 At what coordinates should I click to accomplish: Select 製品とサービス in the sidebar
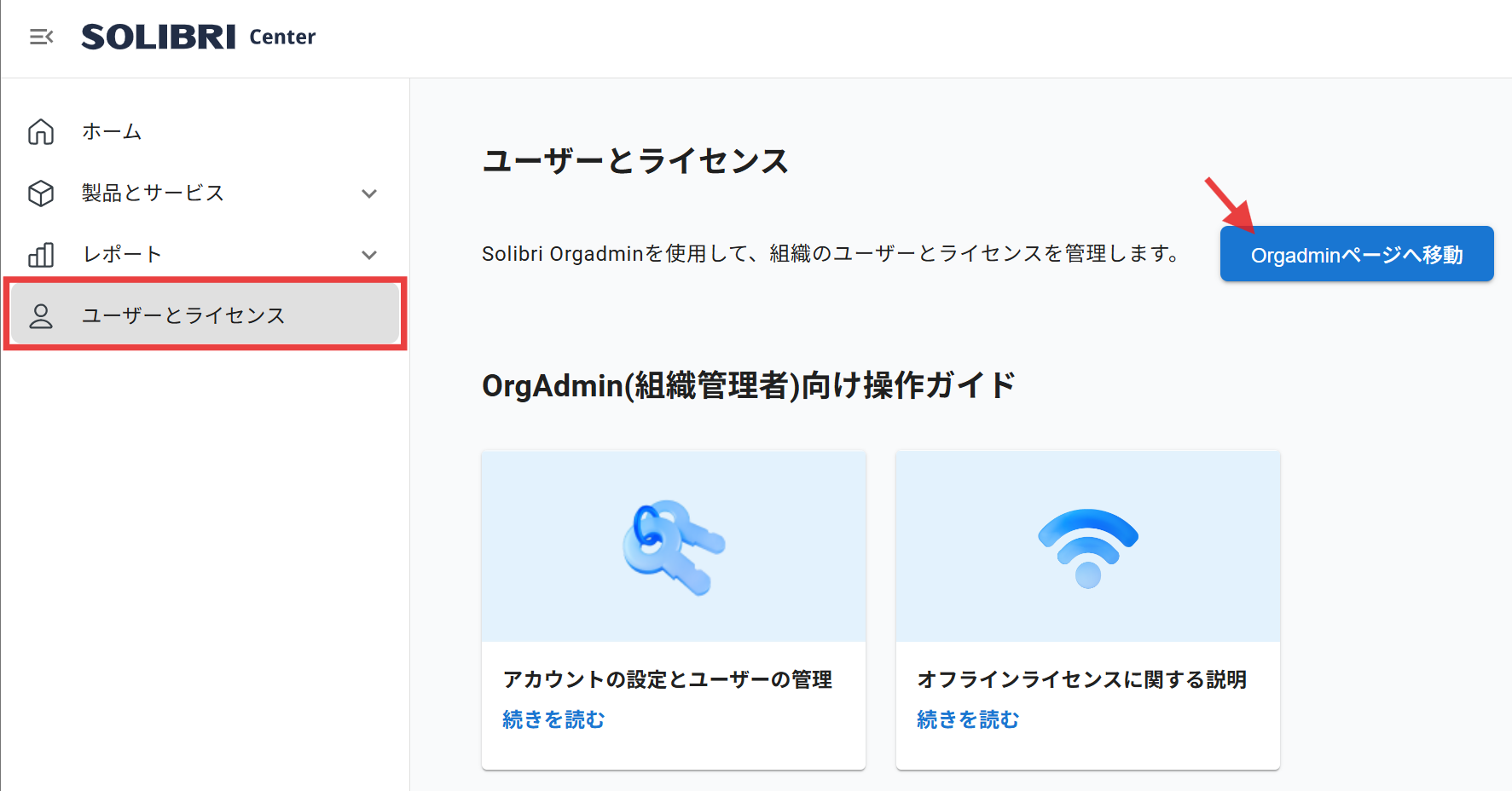click(205, 193)
